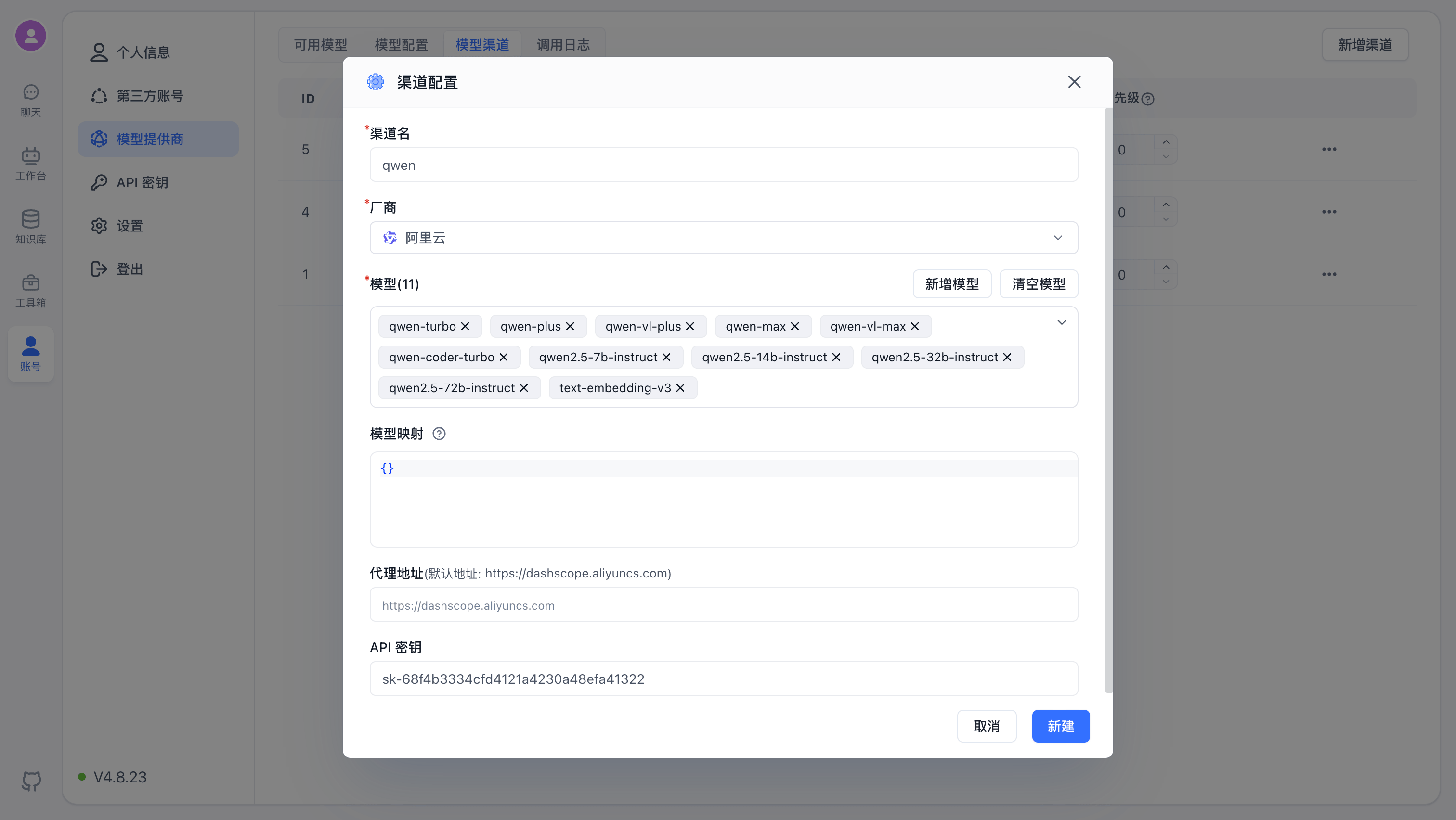The width and height of the screenshot is (1456, 820).
Task: Click the dialog's vertical scrollbar
Action: (x=1108, y=395)
